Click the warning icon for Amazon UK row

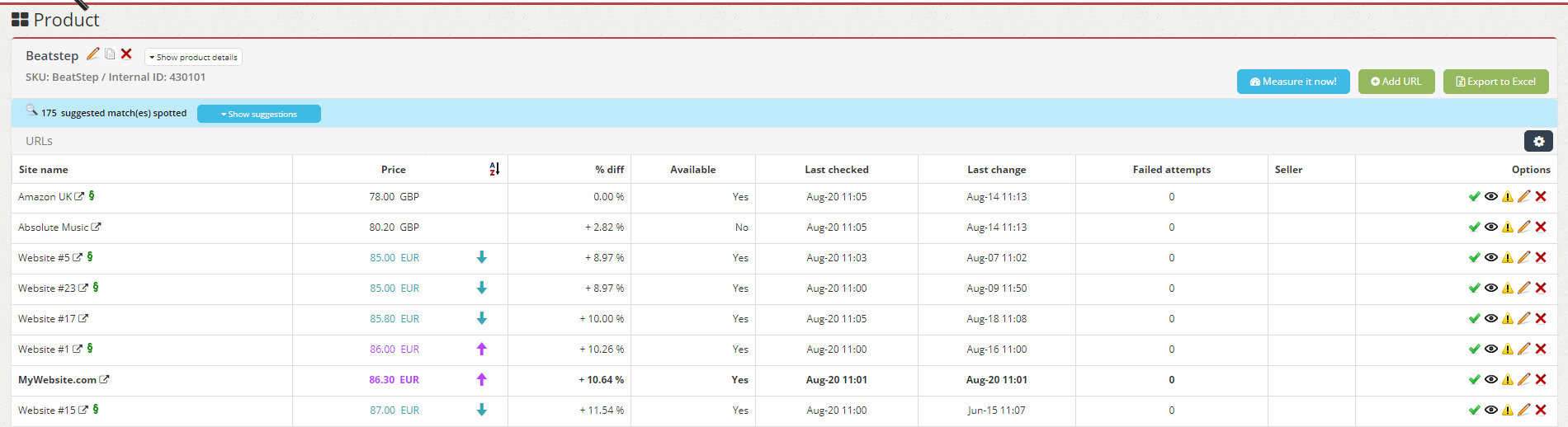coord(1508,196)
